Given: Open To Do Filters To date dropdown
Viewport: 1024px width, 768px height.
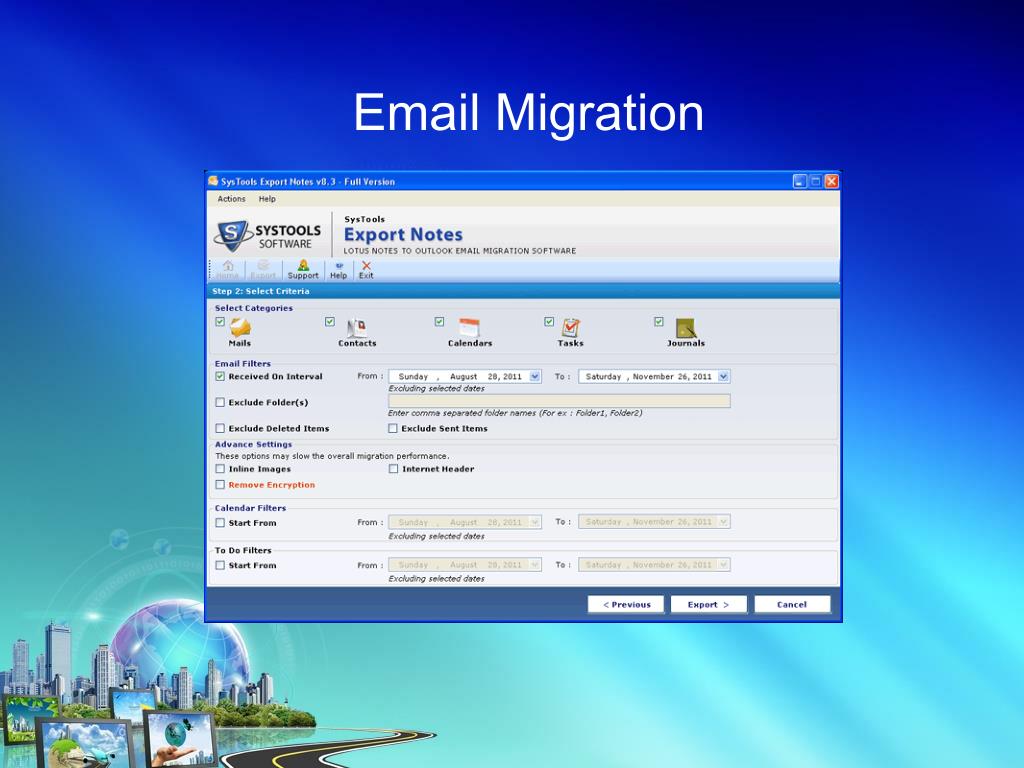Looking at the screenshot, I should tap(723, 564).
